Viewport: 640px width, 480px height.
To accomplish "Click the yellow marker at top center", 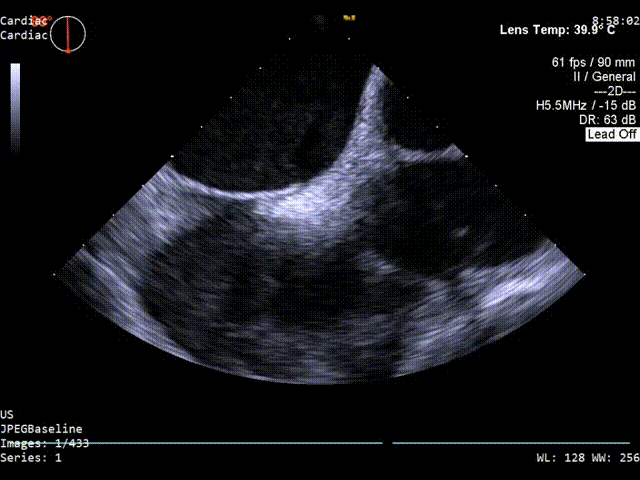I will (x=350, y=17).
